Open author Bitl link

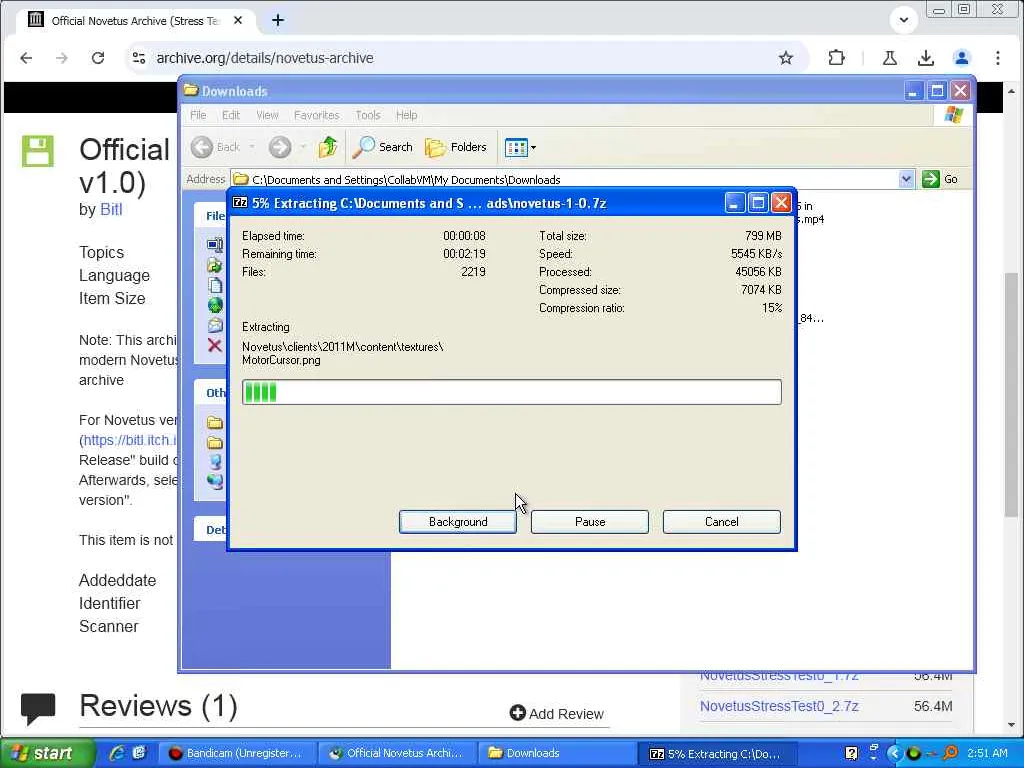(x=111, y=210)
